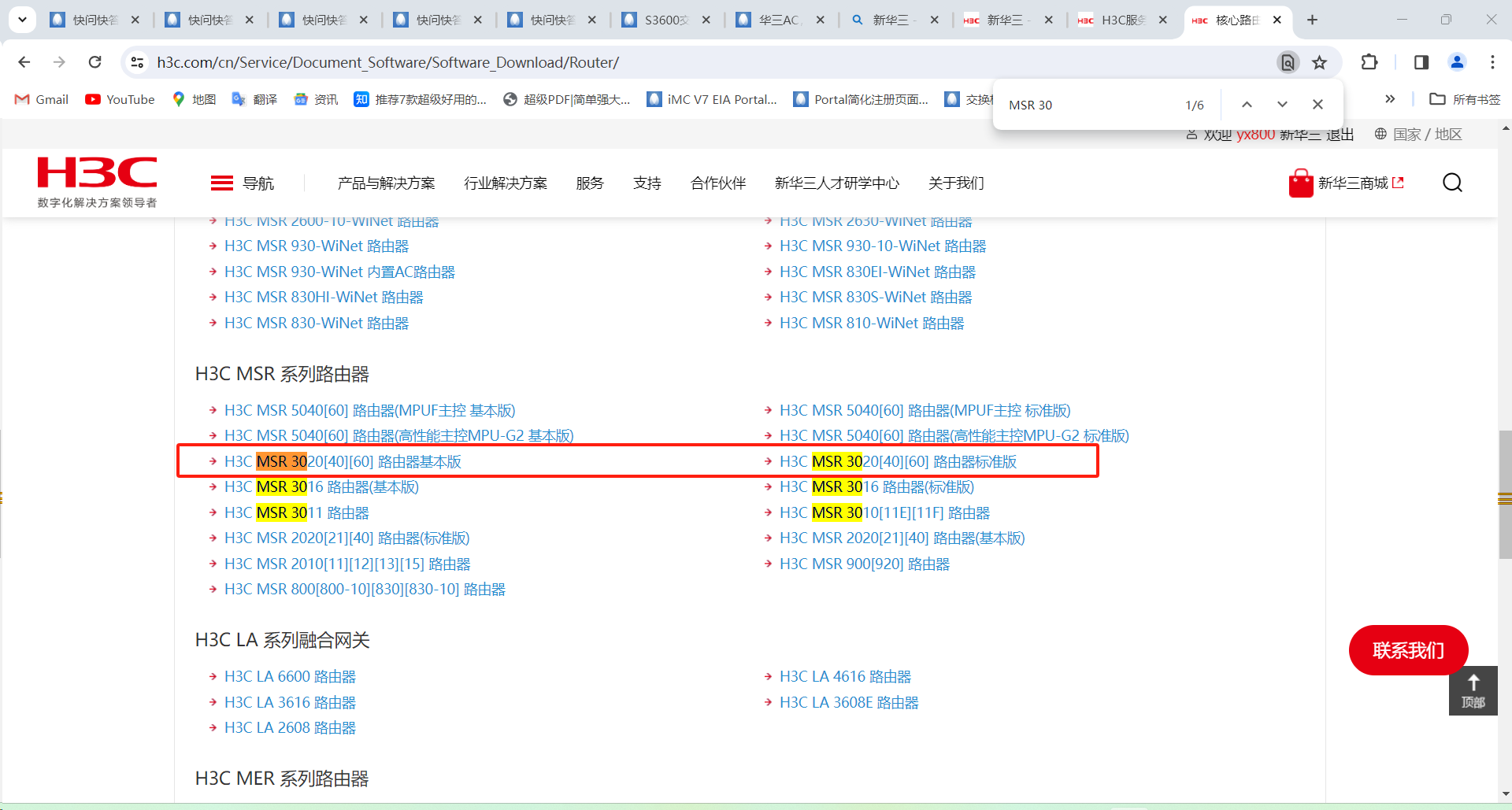Open the 关于我们 menu
This screenshot has width=1512, height=810.
956,183
